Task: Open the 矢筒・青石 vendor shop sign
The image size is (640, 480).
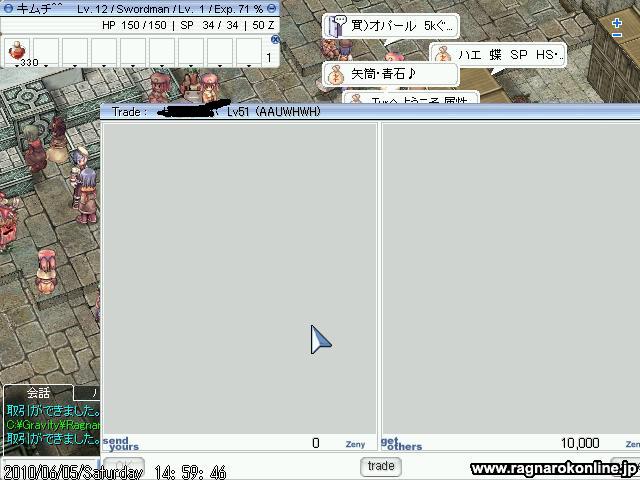Action: 391,74
